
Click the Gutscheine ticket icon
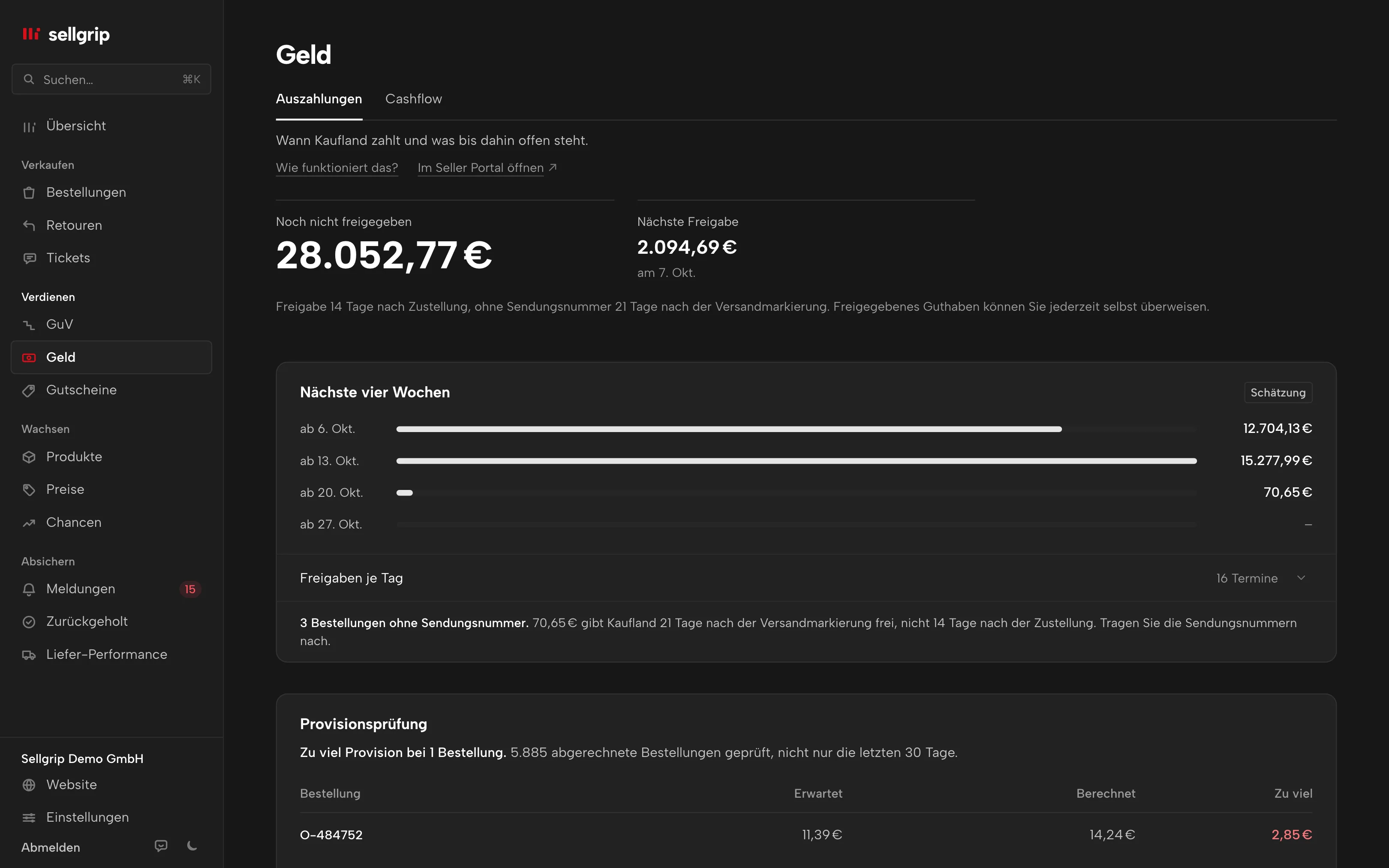(29, 390)
